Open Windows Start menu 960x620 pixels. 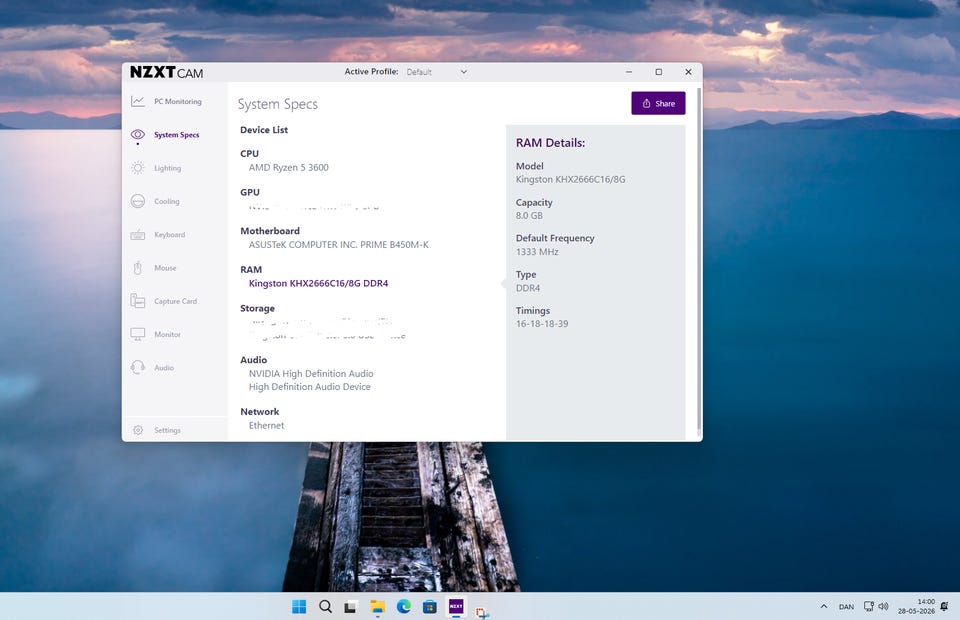299,607
